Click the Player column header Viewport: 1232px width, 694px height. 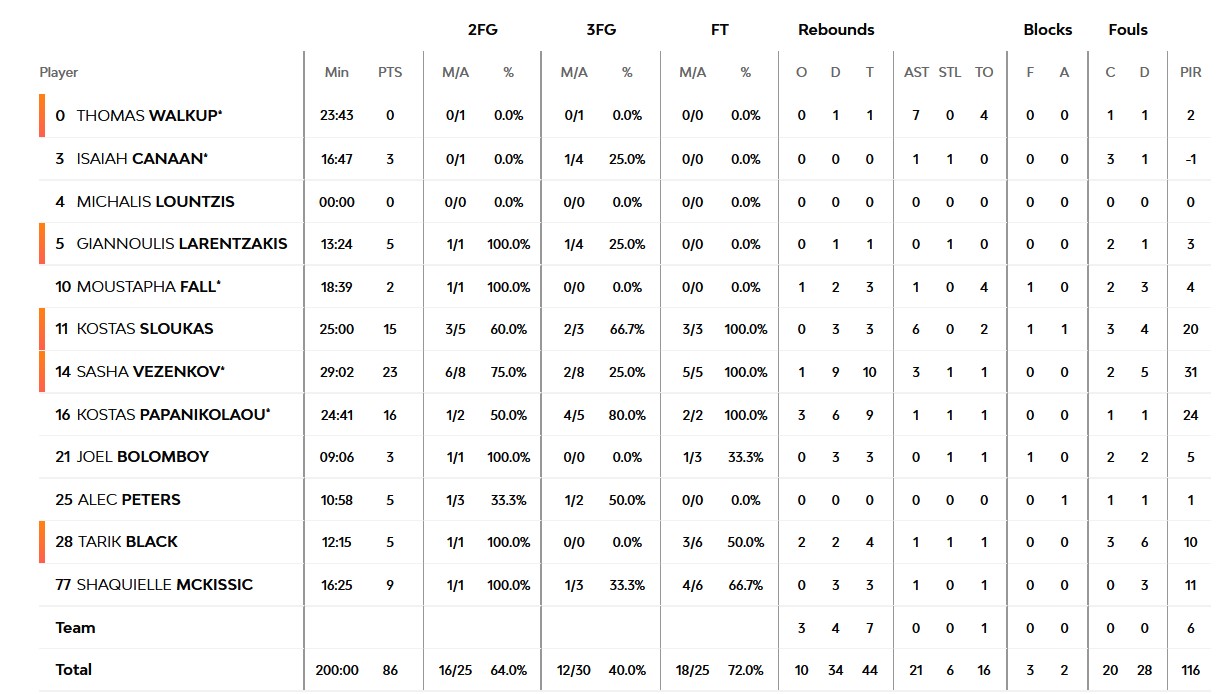click(x=59, y=73)
